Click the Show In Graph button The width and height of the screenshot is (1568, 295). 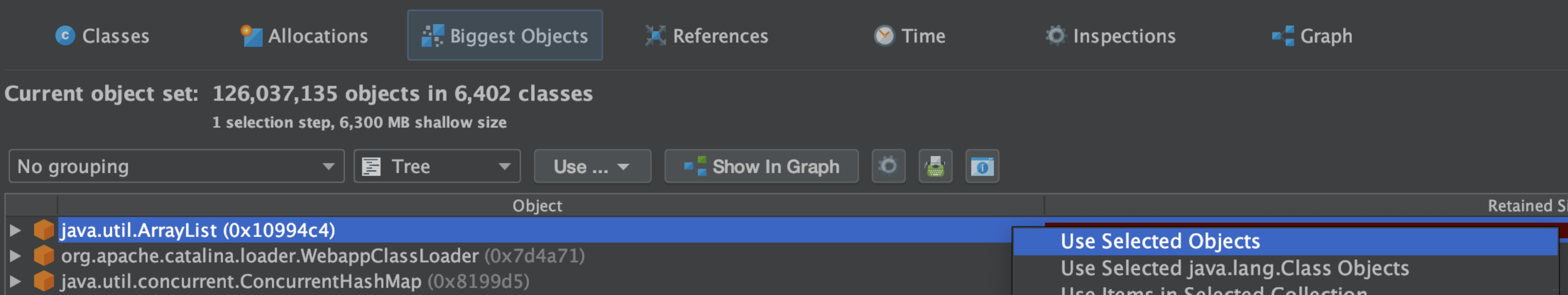pos(761,166)
